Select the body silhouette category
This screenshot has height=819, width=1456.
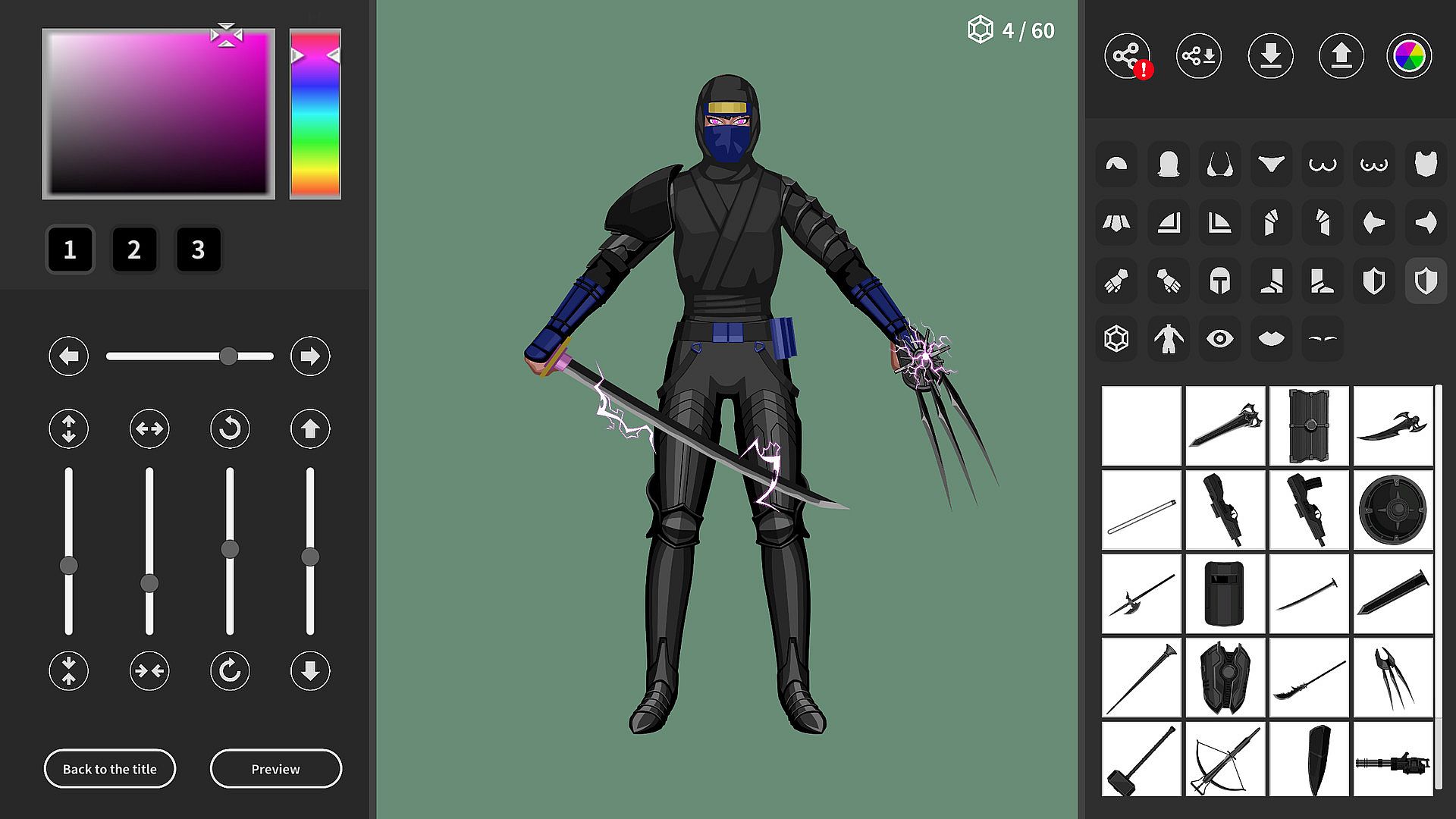[1168, 339]
